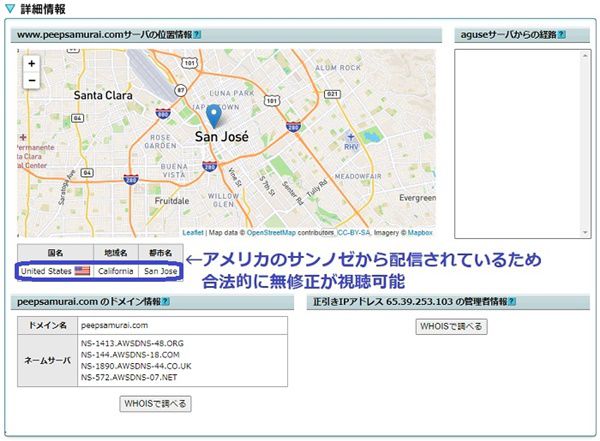Open the CC-BY-SA license link
This screenshot has width=600, height=441.
point(354,232)
